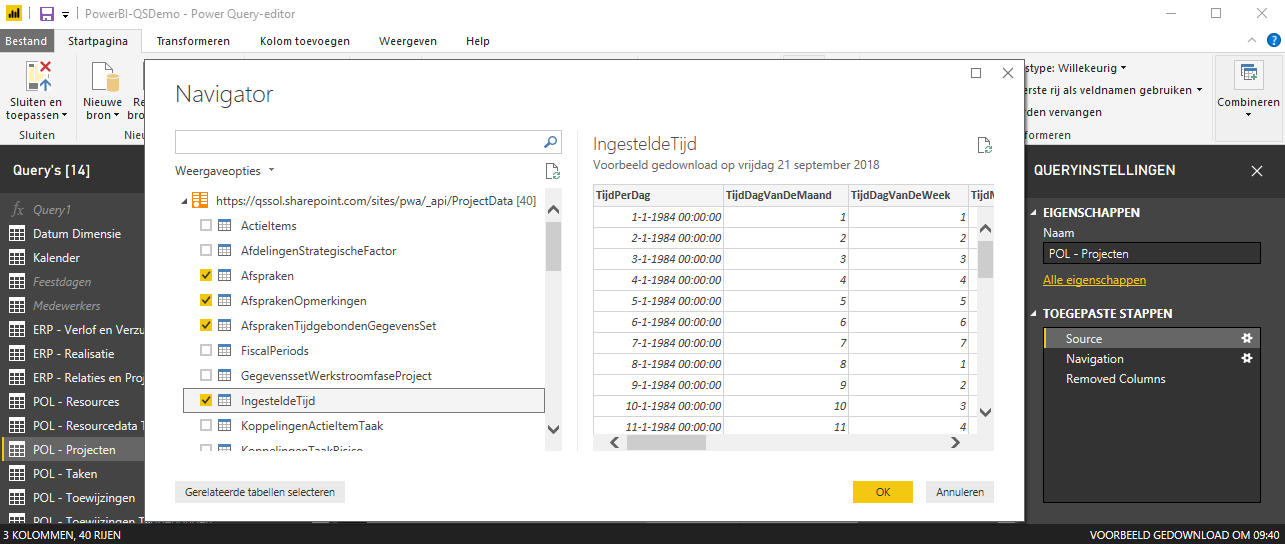Click the table icon next to FiscalPeriods
1285x544 pixels.
point(225,351)
